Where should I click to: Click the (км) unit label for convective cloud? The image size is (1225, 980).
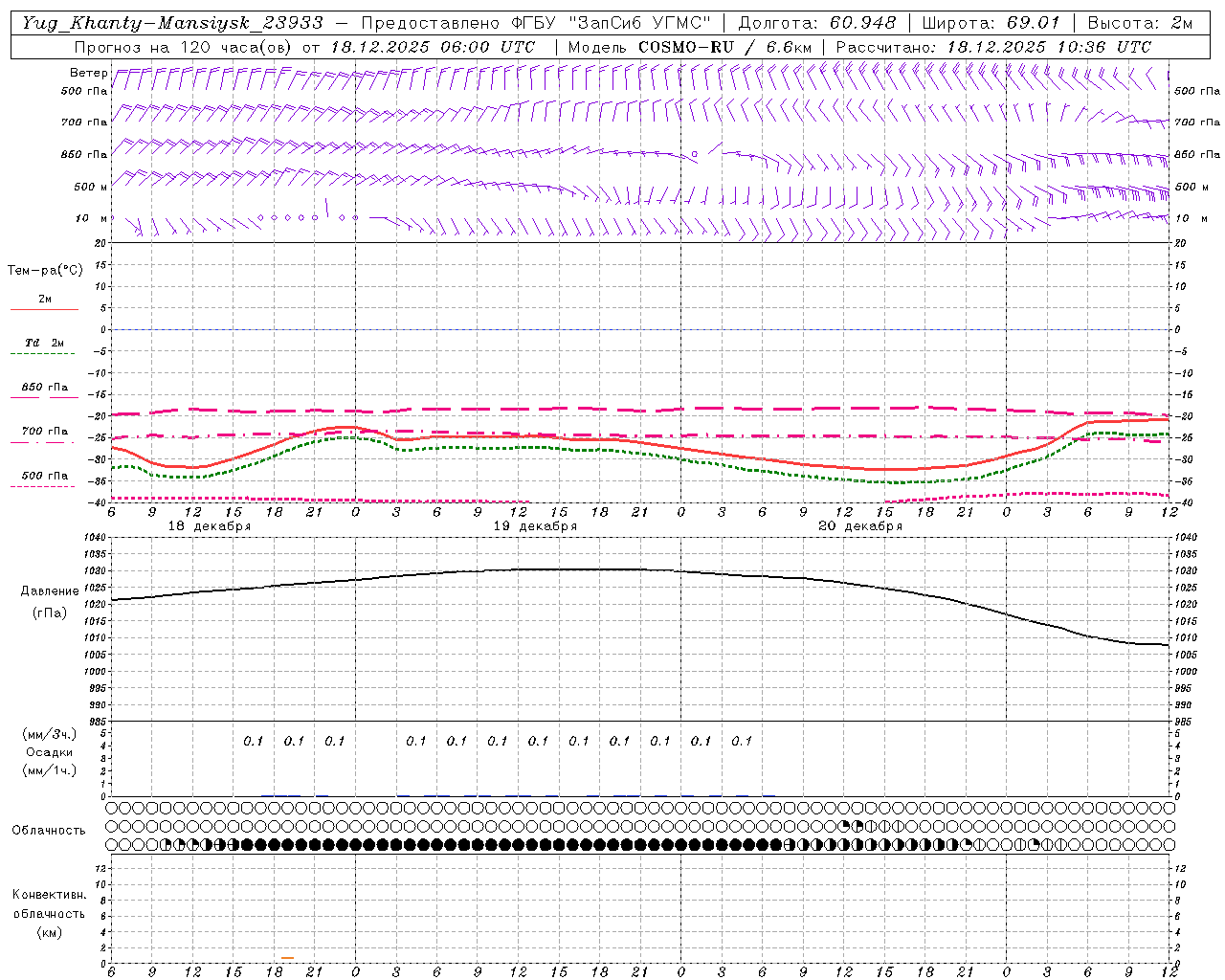pyautogui.click(x=50, y=932)
